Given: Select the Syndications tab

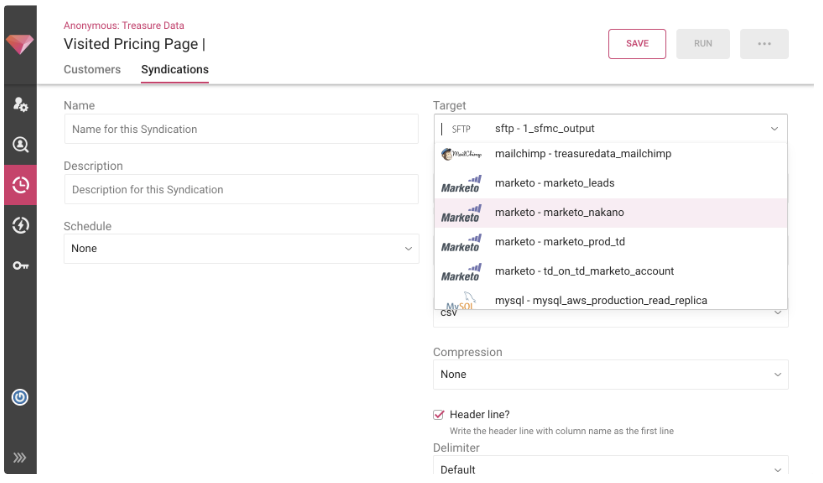Looking at the screenshot, I should pyautogui.click(x=175, y=70).
